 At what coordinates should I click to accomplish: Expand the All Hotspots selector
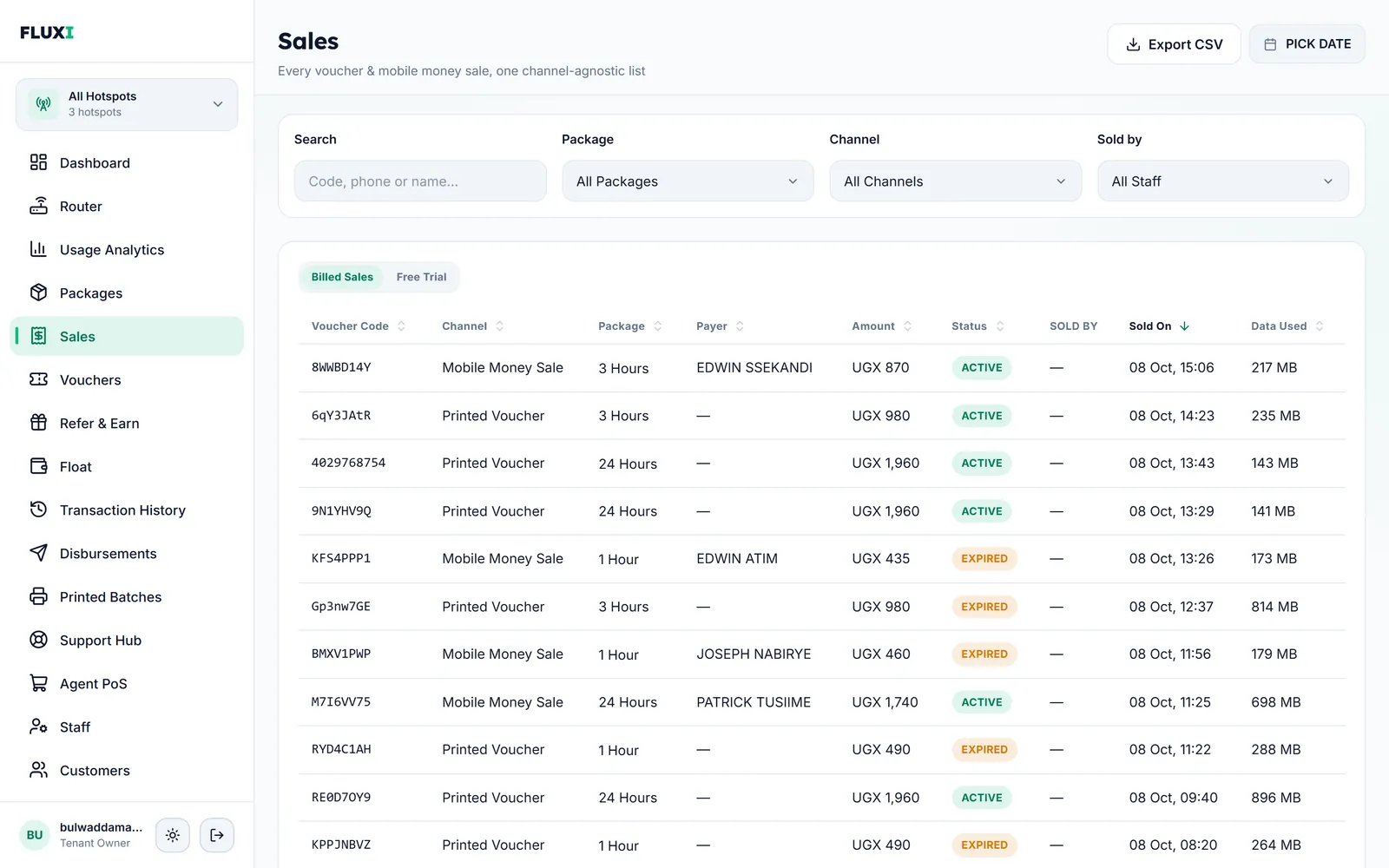(127, 104)
